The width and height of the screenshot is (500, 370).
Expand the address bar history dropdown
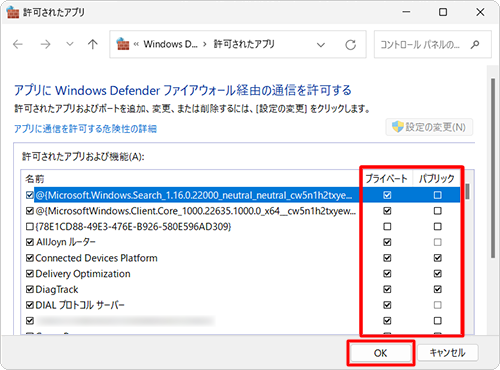coord(321,45)
